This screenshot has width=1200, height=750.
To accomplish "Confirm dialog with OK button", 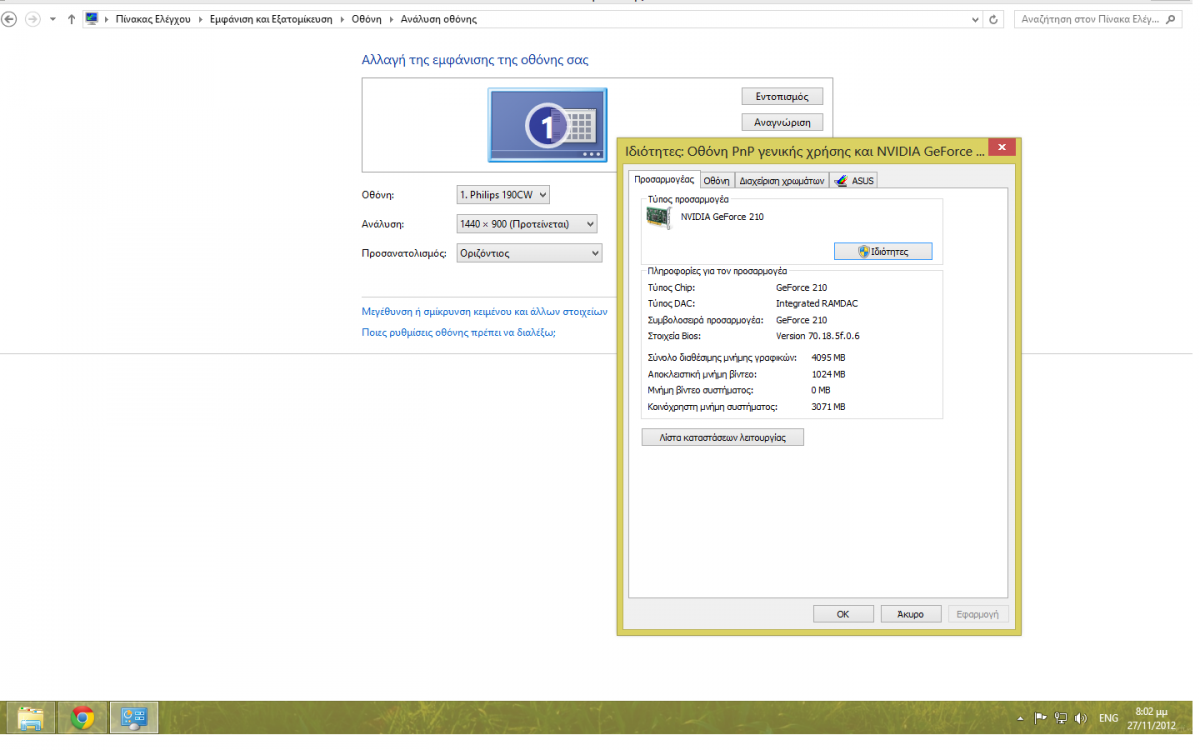I will pos(843,614).
